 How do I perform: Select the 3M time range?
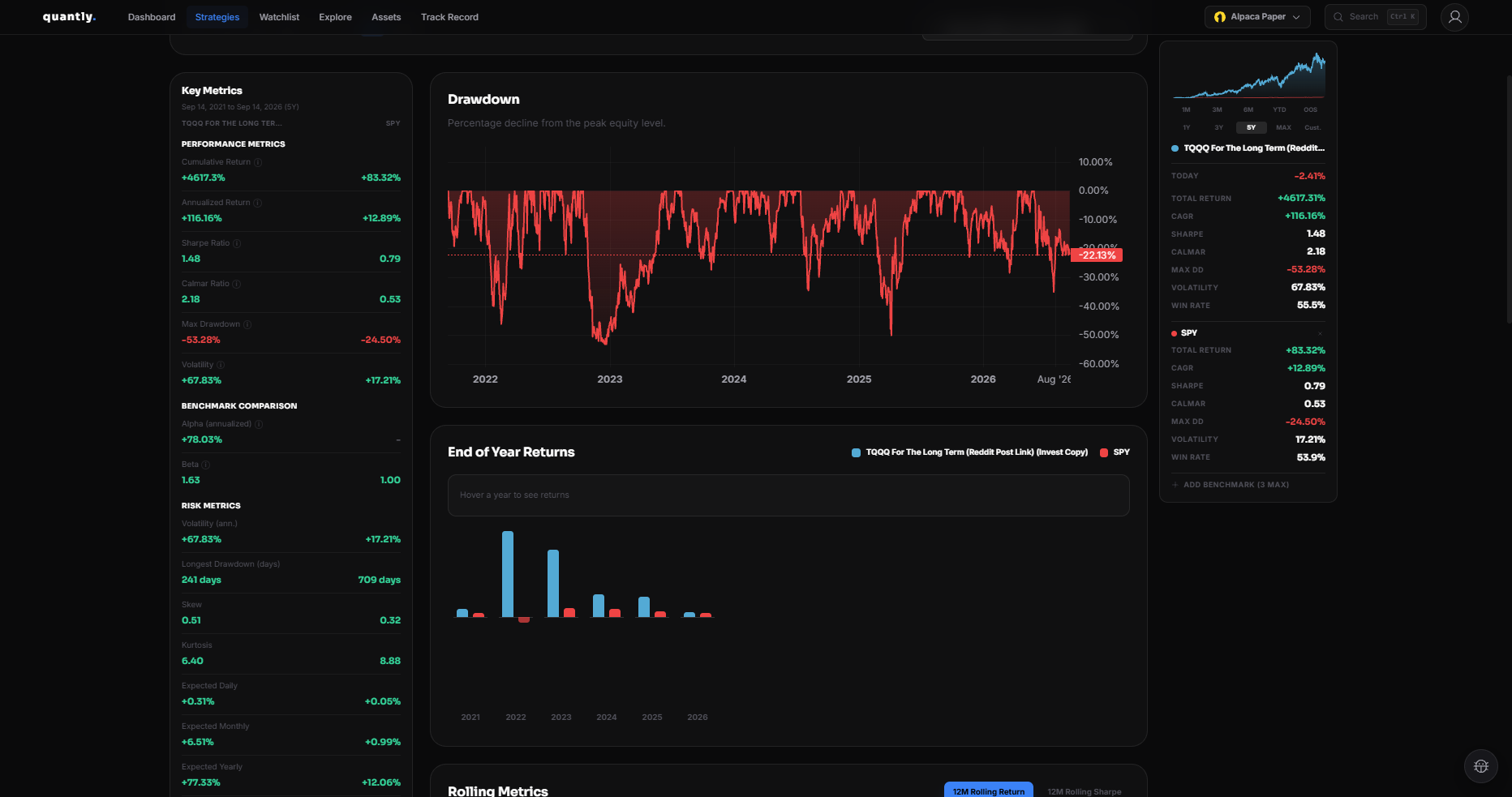[1217, 109]
